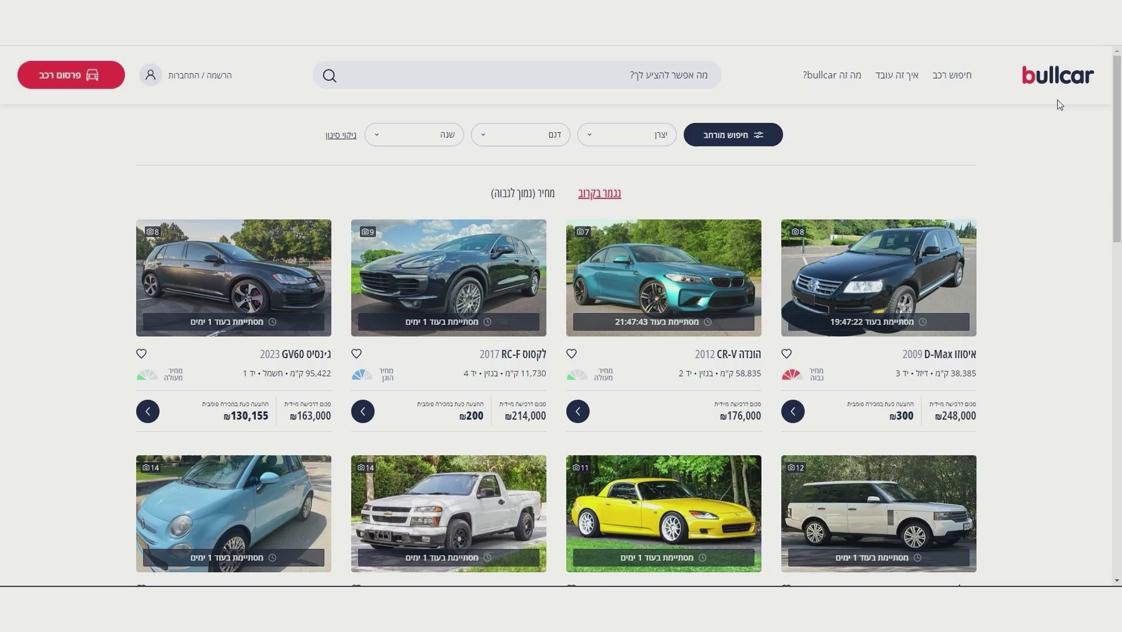This screenshot has height=632, width=1122.
Task: Select the מחיר (נמוך לגבוה) sort tab
Action: pyautogui.click(x=523, y=193)
